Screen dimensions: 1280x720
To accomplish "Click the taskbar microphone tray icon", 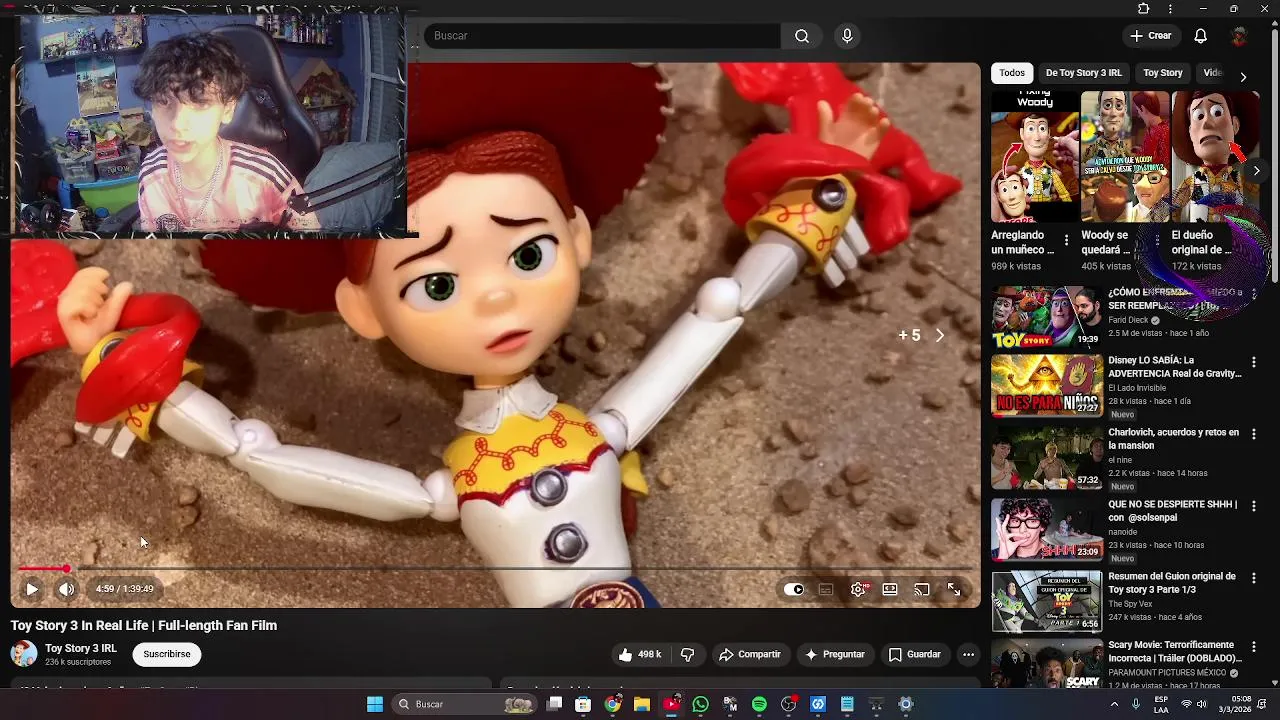I will click(x=1135, y=704).
